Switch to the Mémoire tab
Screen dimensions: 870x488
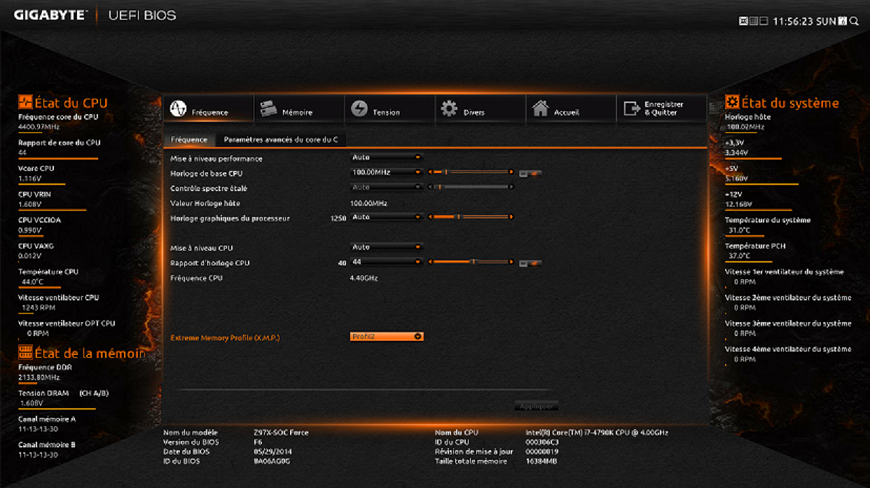(x=299, y=109)
